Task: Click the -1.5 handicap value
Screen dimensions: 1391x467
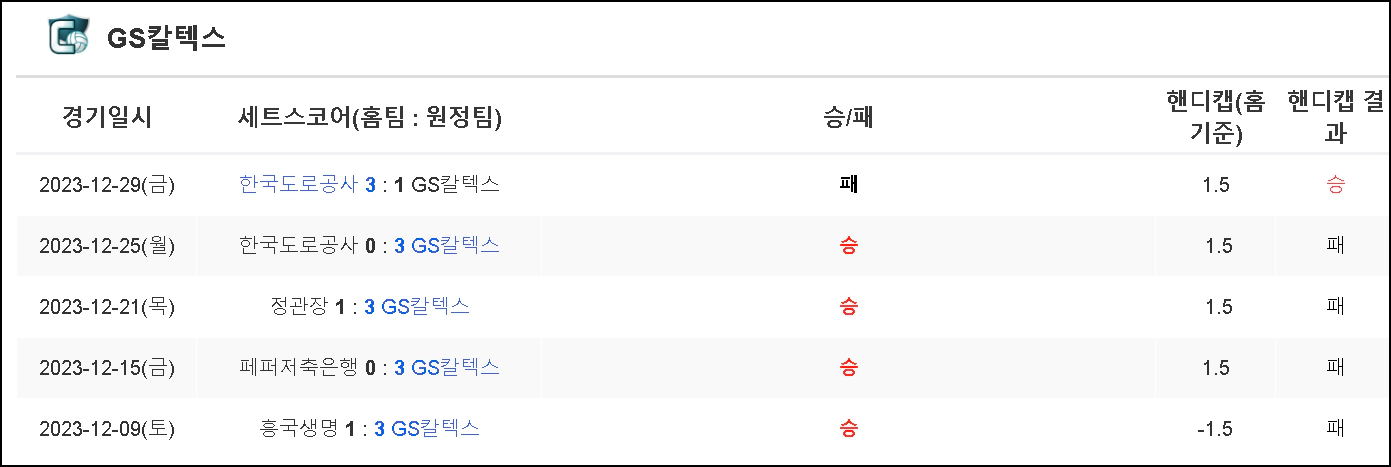Action: (x=1215, y=429)
